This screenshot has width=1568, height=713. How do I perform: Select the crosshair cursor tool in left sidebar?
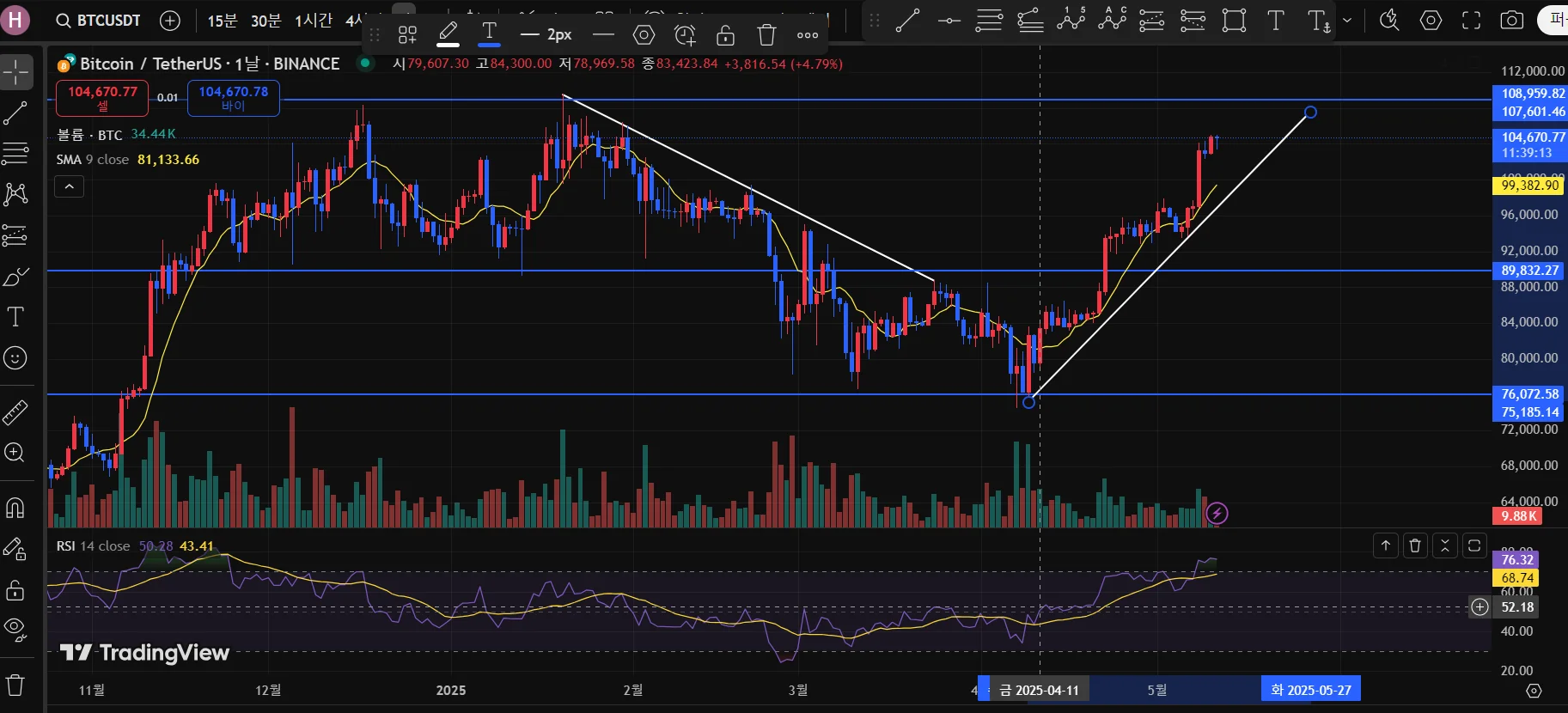click(16, 72)
